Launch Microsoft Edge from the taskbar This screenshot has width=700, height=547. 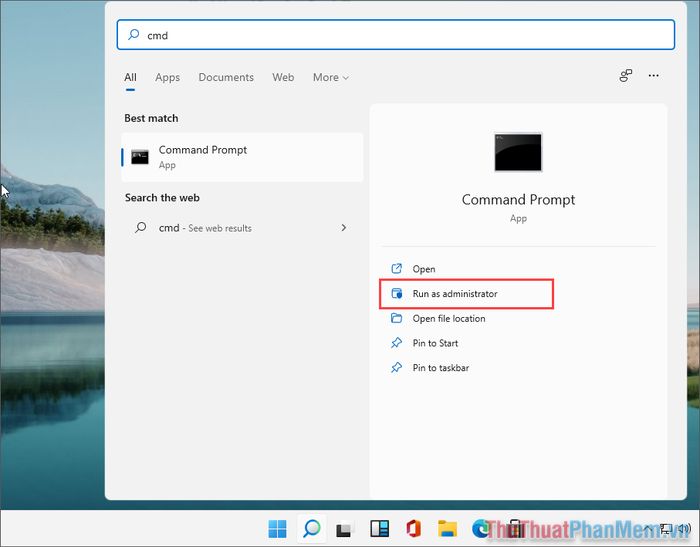(x=480, y=529)
